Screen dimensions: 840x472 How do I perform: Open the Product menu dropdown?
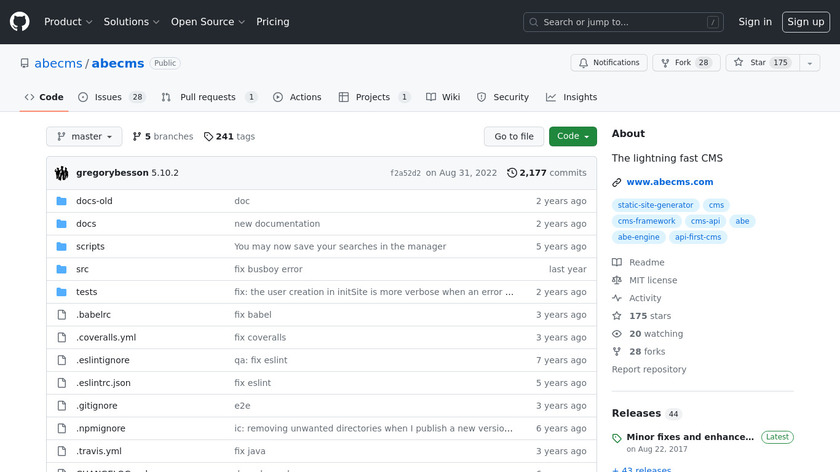click(x=68, y=22)
